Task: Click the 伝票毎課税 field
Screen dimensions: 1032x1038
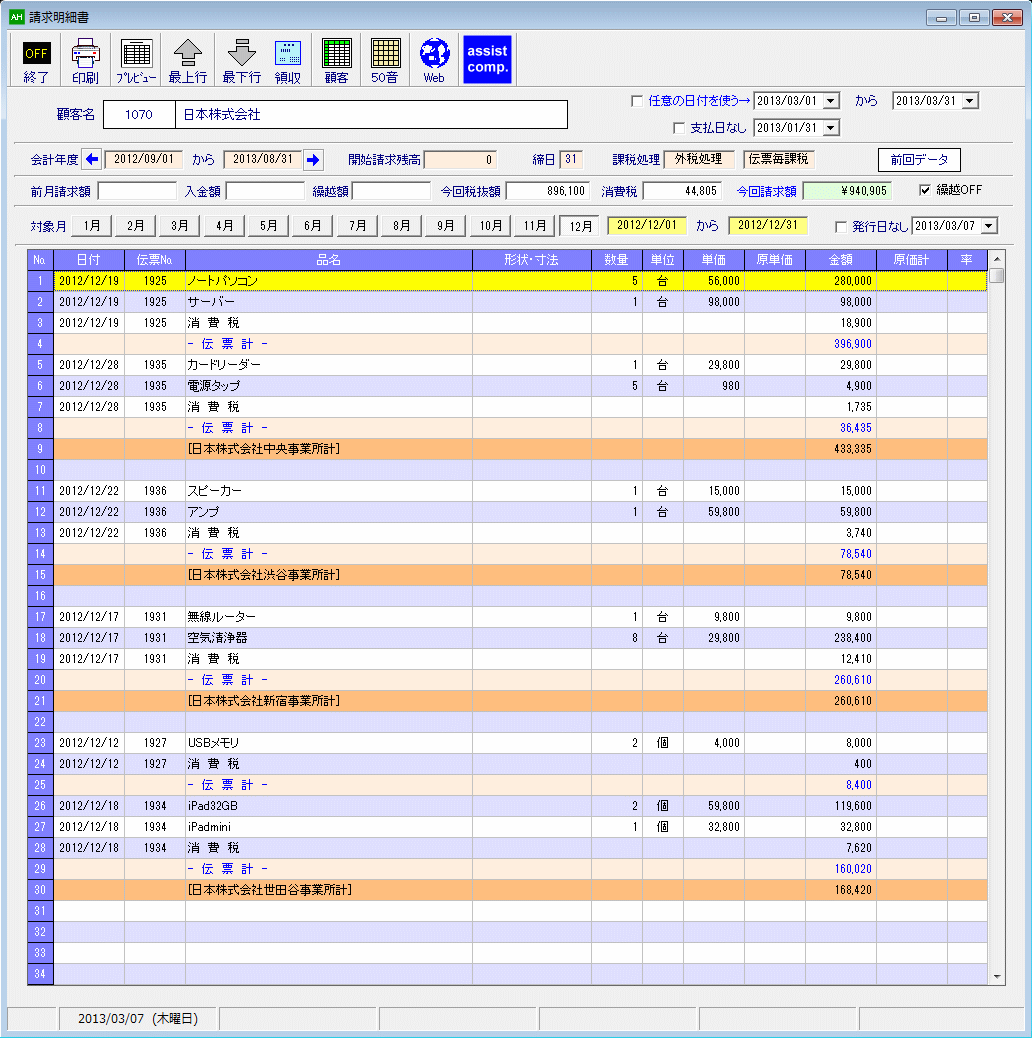Action: click(x=778, y=160)
